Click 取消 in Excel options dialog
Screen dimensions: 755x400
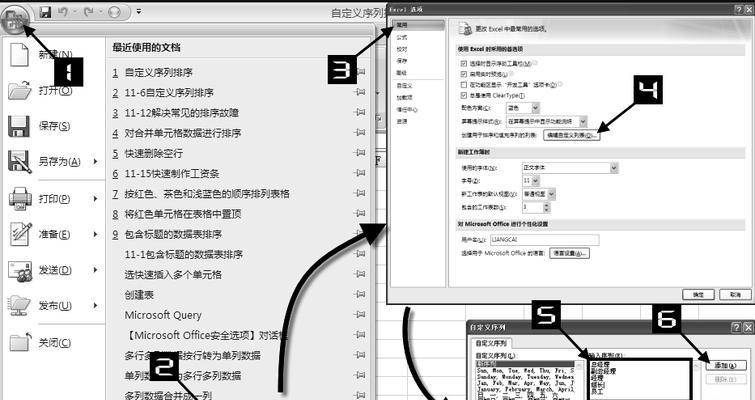pos(735,294)
